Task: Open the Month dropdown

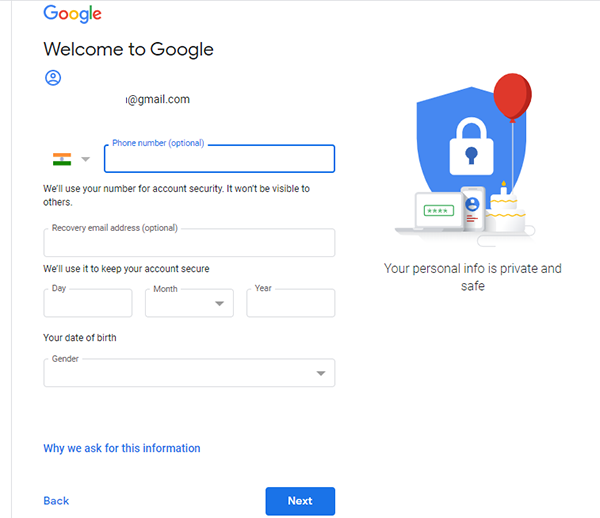Action: click(189, 303)
